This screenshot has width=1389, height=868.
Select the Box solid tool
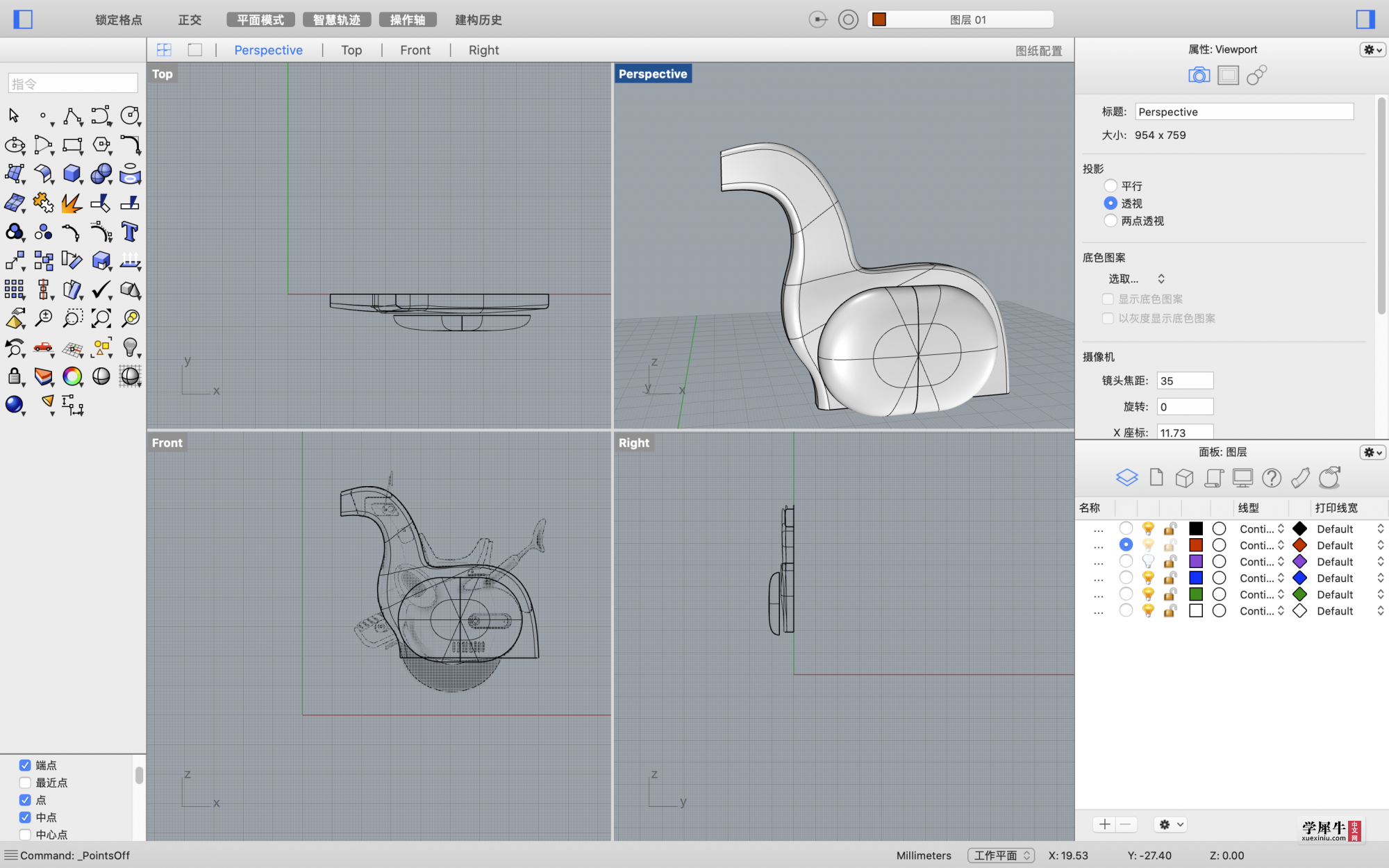point(72,173)
